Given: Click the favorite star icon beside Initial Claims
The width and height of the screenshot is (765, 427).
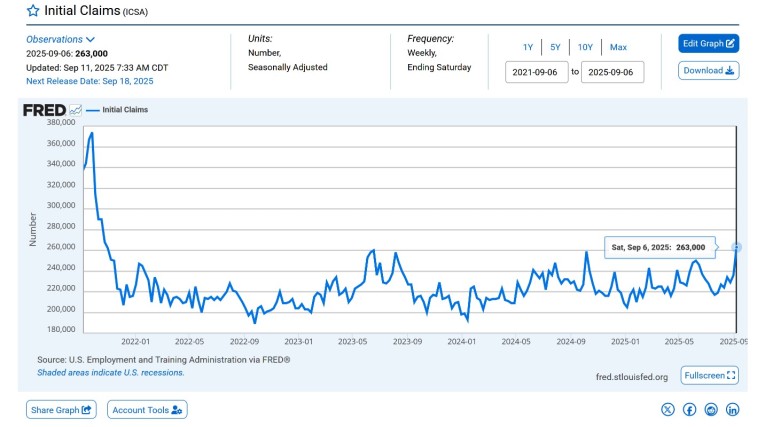Looking at the screenshot, I should pyautogui.click(x=33, y=10).
